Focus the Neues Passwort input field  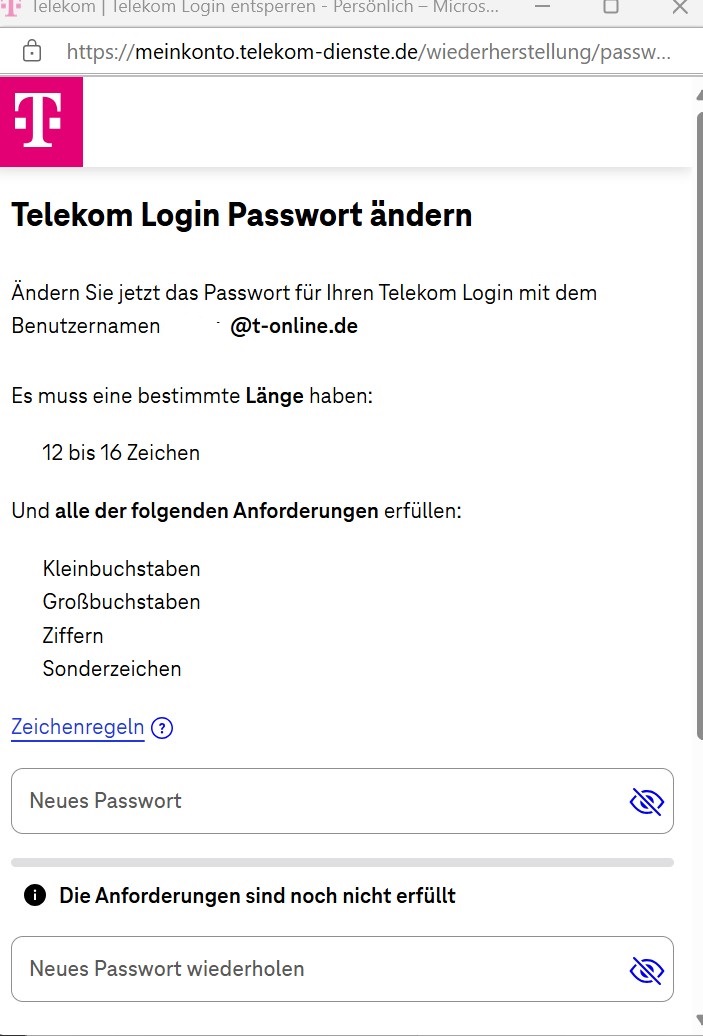342,801
